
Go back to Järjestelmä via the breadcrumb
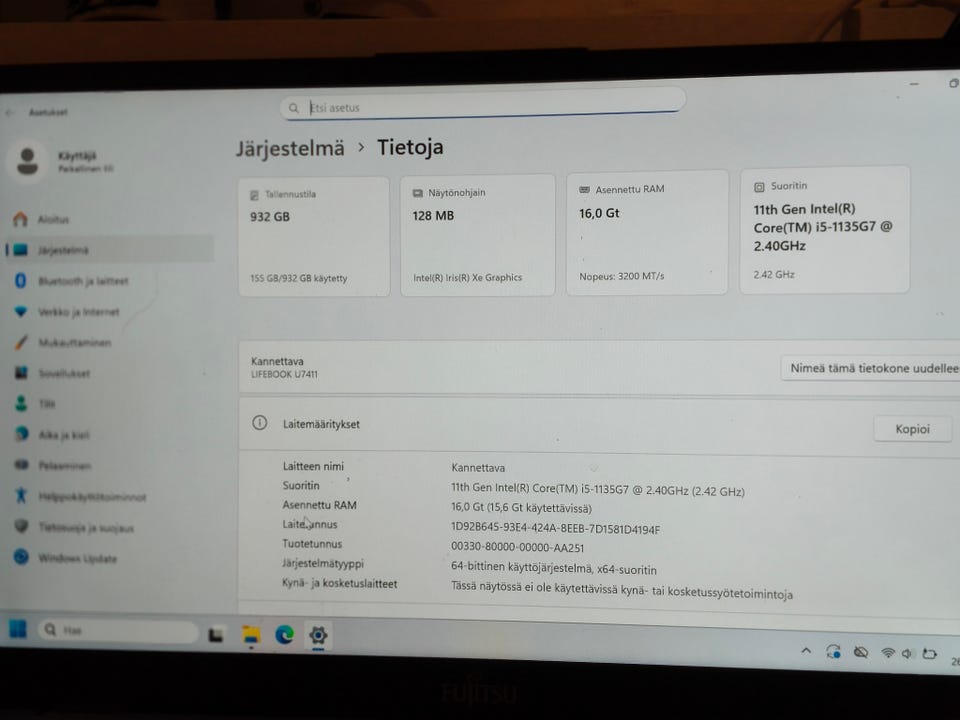pos(290,149)
